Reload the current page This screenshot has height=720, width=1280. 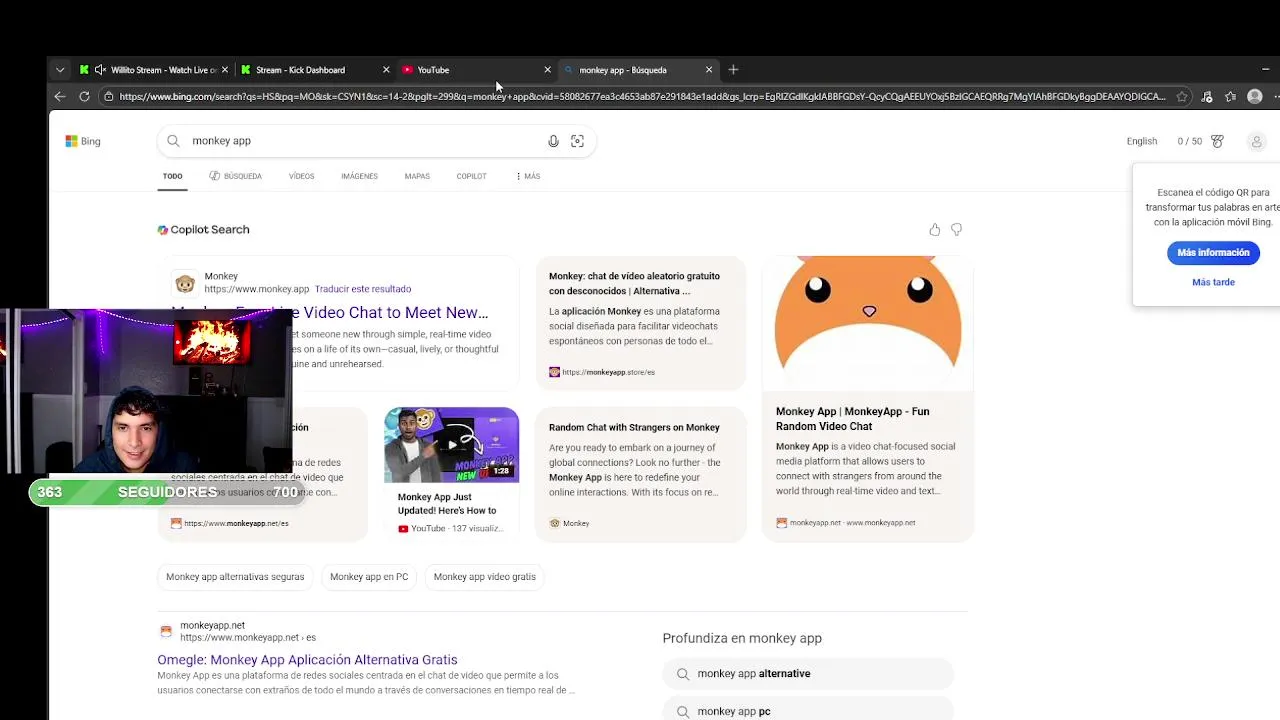[x=84, y=97]
